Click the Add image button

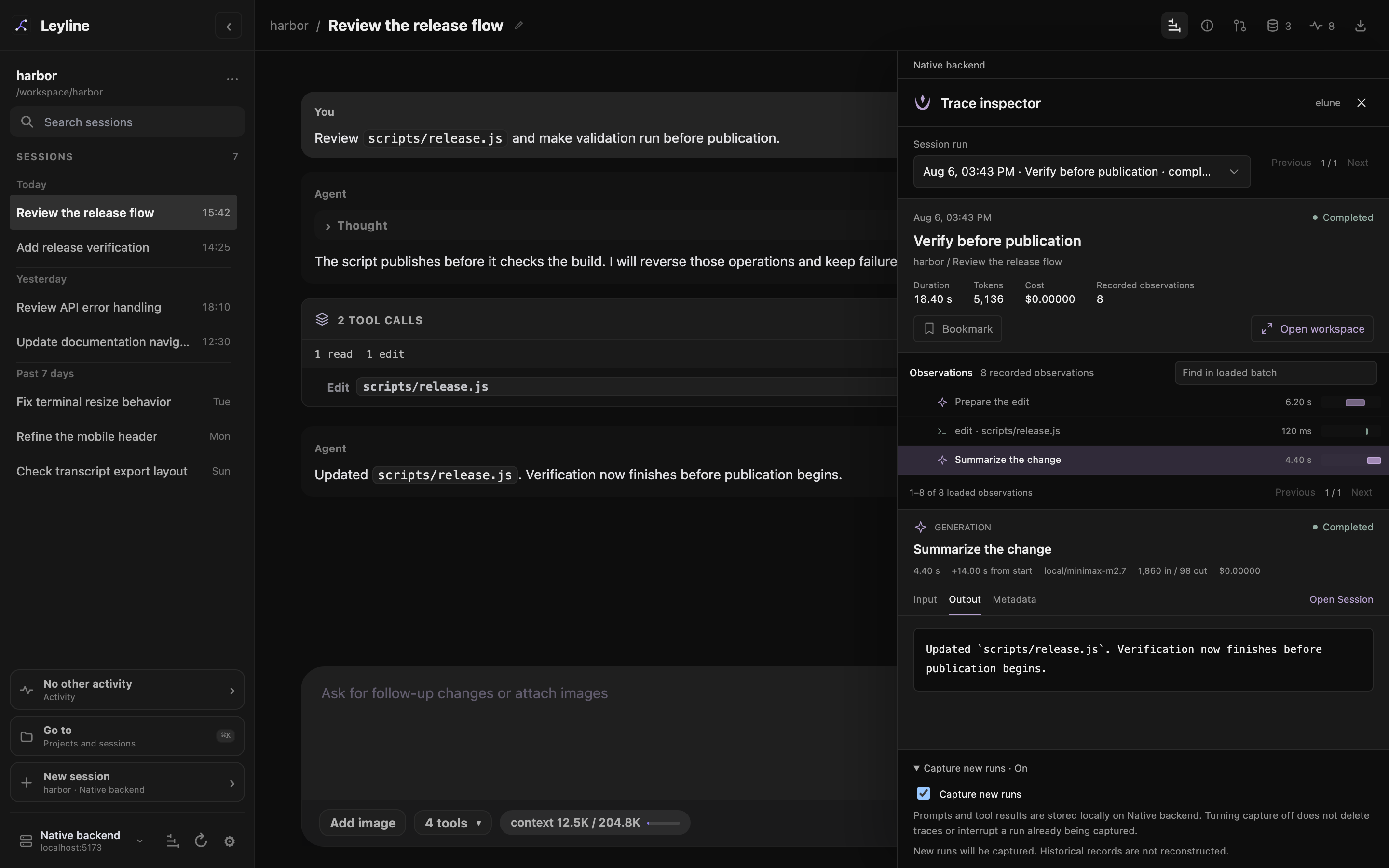point(362,823)
